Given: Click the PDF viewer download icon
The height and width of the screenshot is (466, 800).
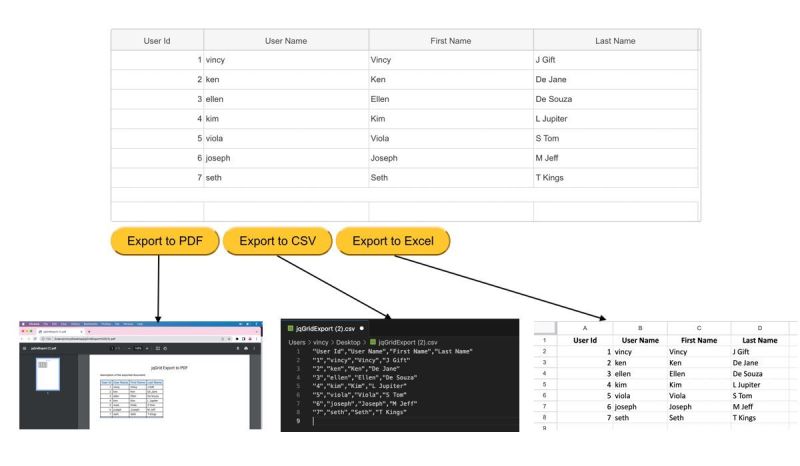Looking at the screenshot, I should tap(238, 348).
